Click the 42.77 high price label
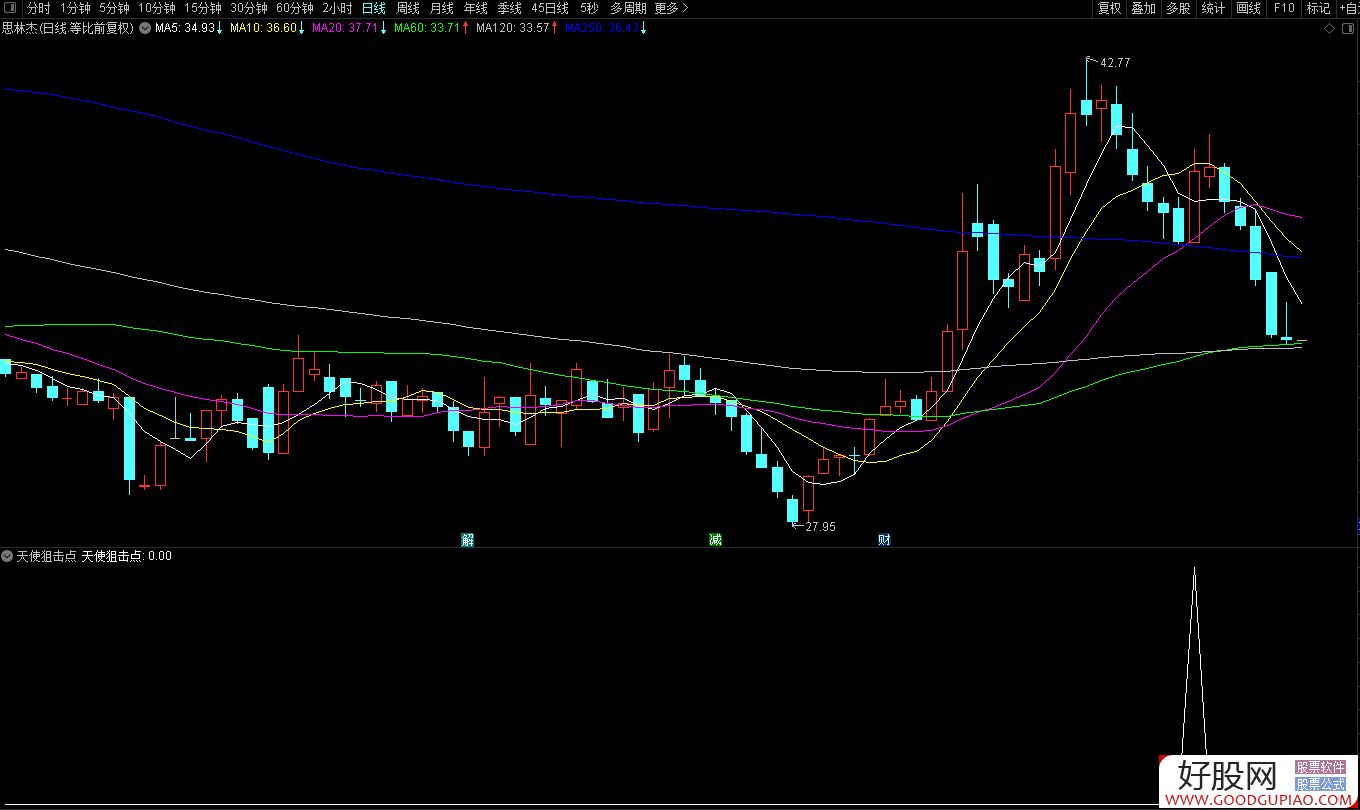This screenshot has width=1360, height=810. [x=1115, y=62]
